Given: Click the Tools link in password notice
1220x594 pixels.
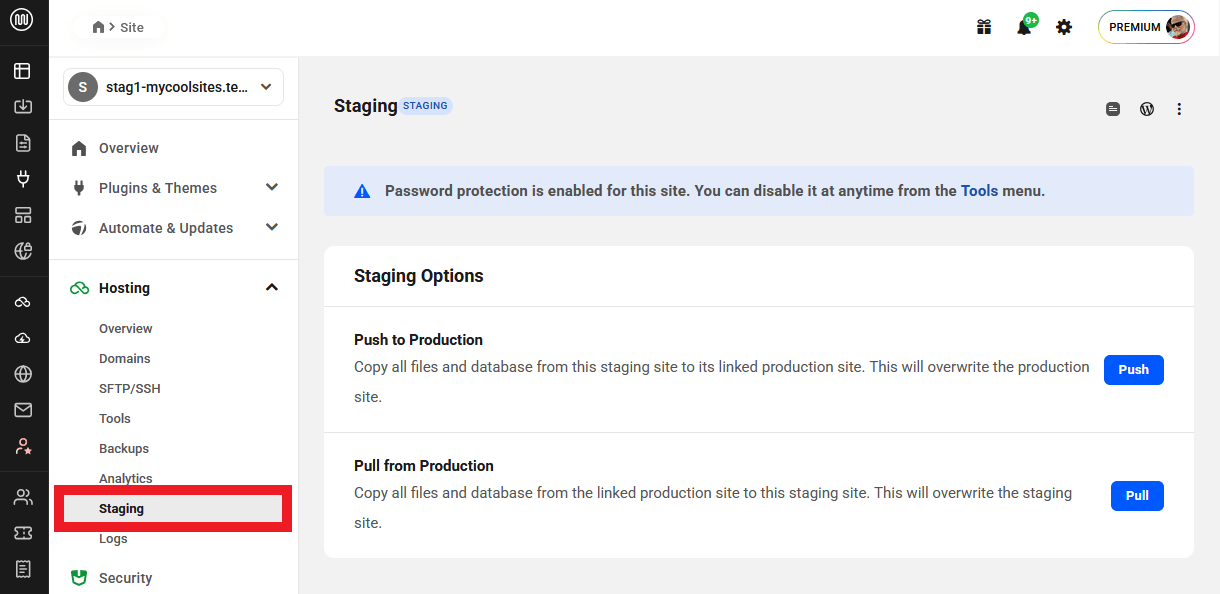Looking at the screenshot, I should pos(980,191).
